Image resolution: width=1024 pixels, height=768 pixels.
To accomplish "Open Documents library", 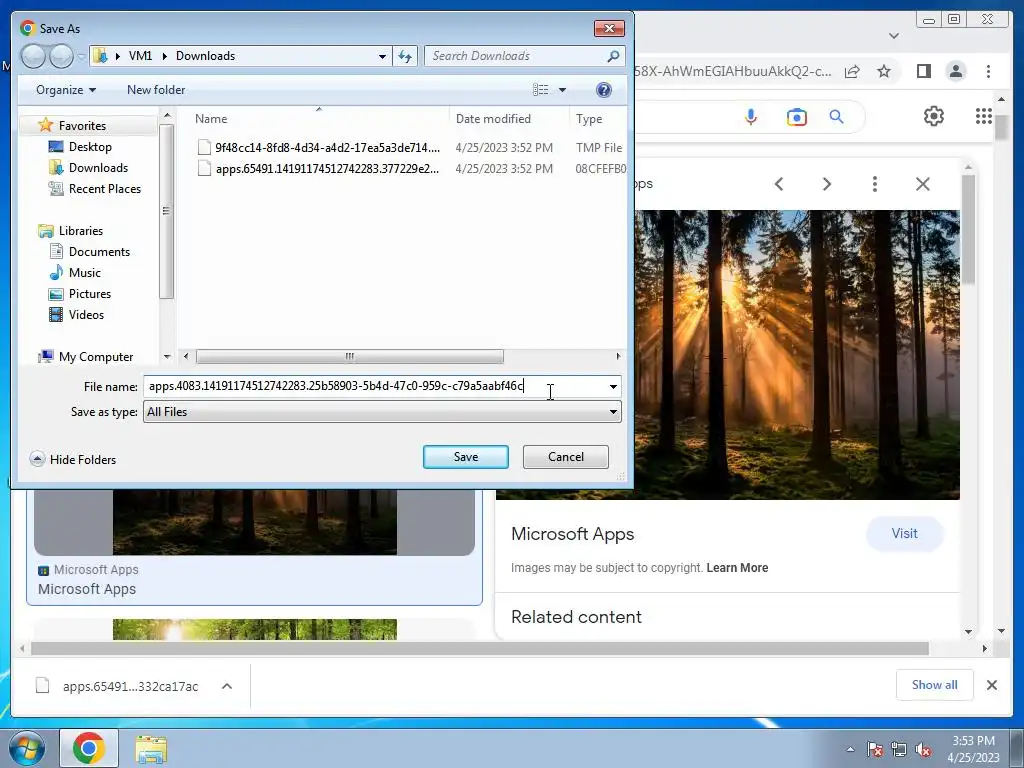I will pos(99,251).
